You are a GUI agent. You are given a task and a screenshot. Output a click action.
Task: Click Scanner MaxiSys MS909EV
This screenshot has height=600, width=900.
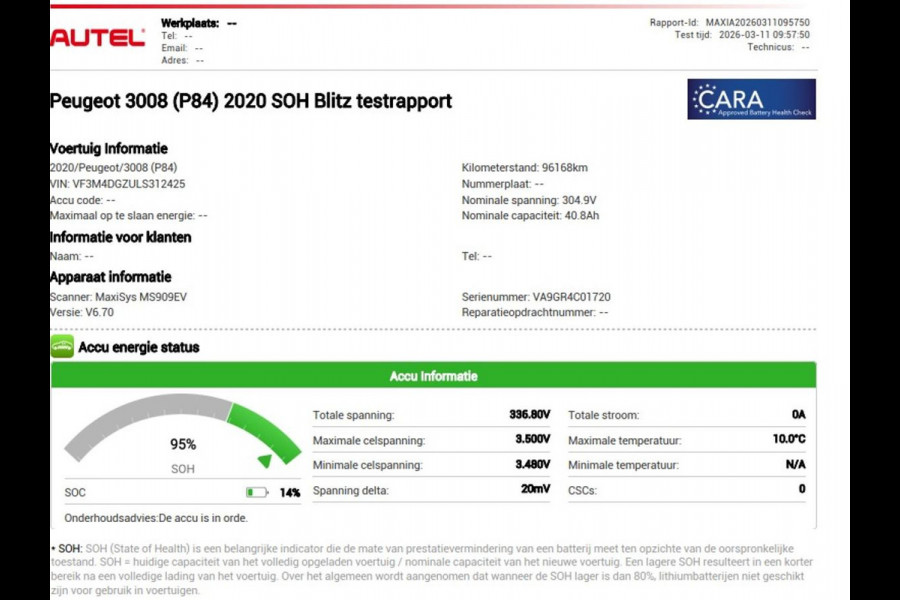tap(118, 297)
